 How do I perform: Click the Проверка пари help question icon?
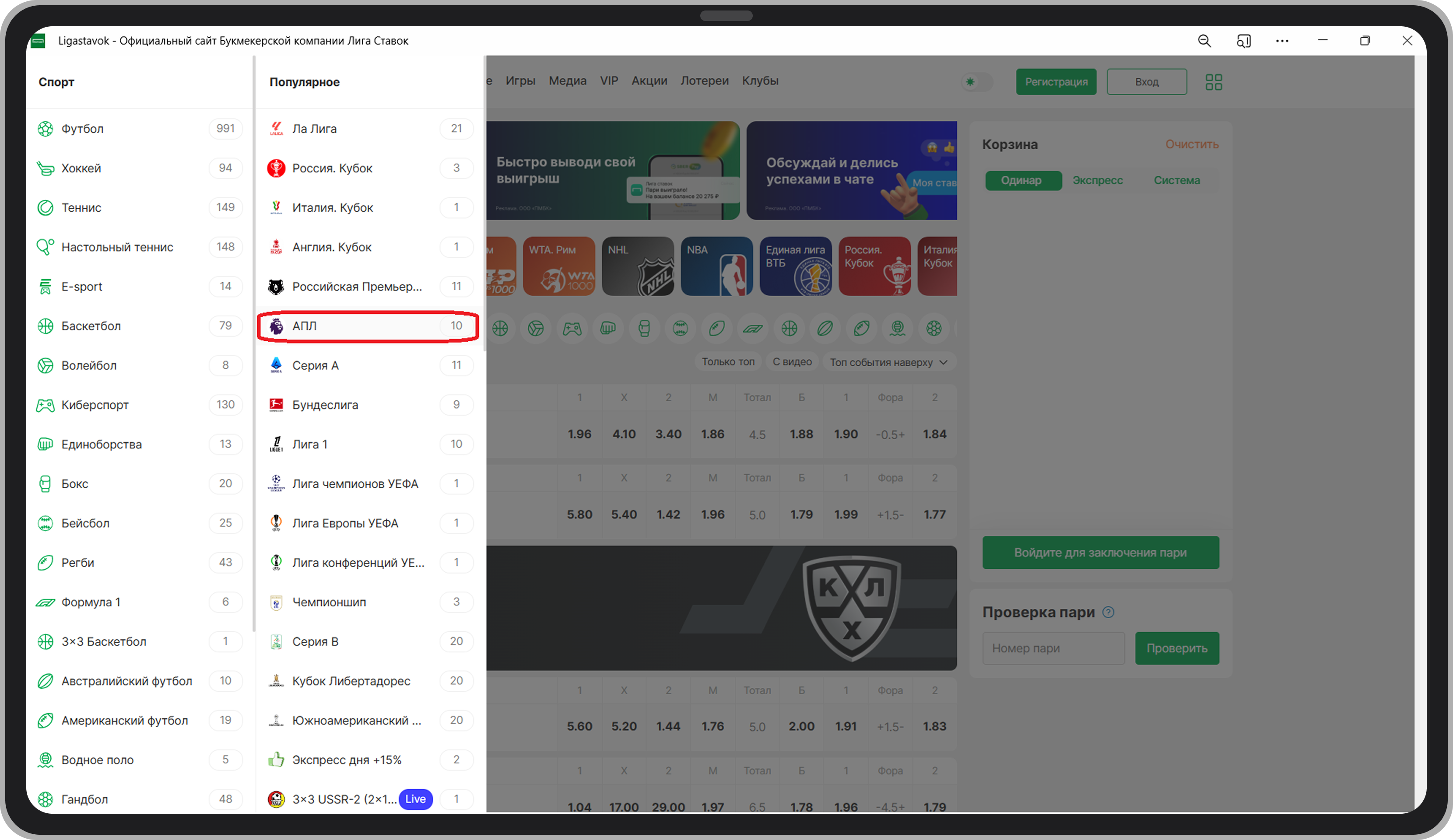coord(1108,612)
